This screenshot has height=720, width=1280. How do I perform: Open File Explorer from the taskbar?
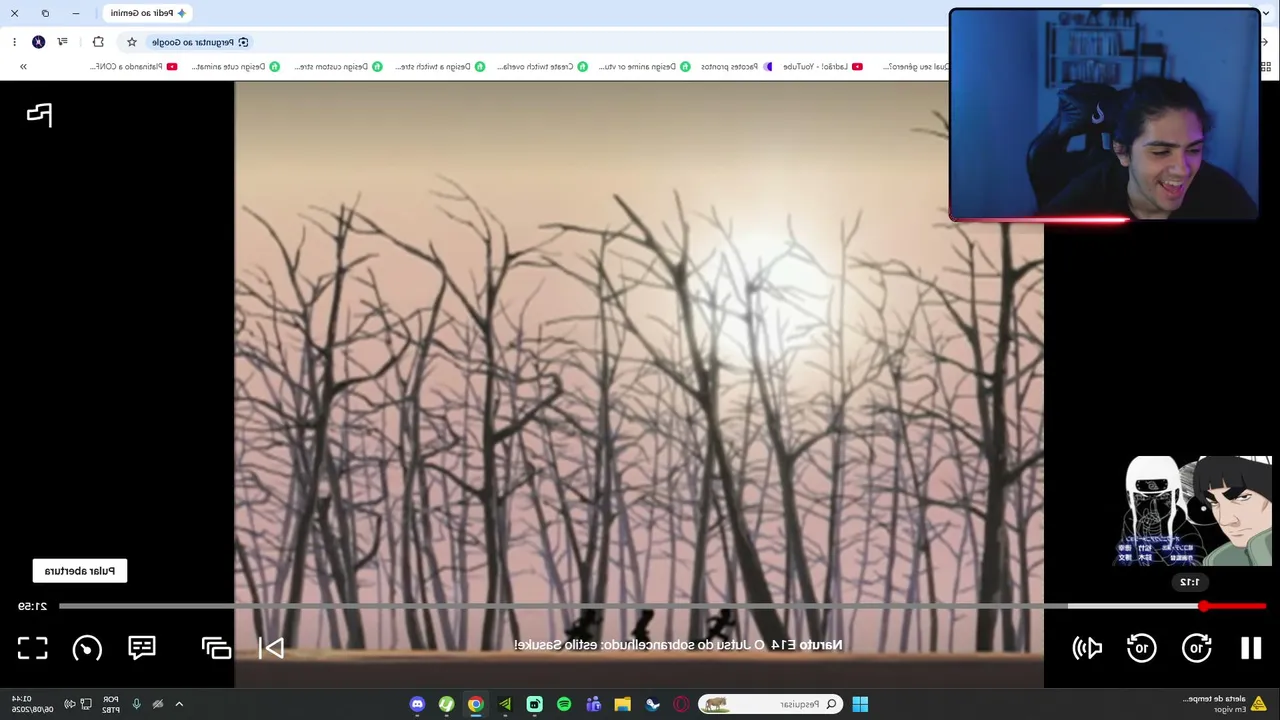pos(623,704)
